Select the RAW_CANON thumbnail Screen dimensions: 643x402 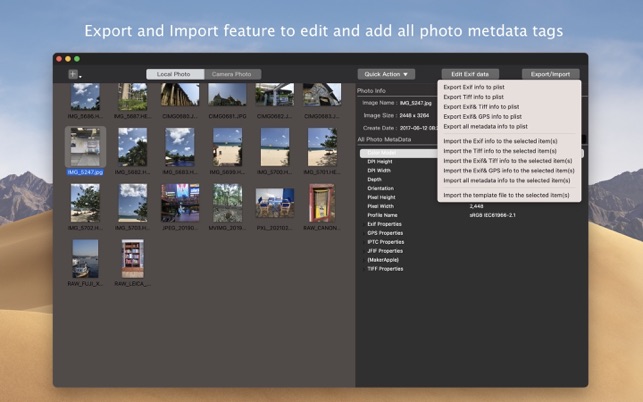(322, 203)
